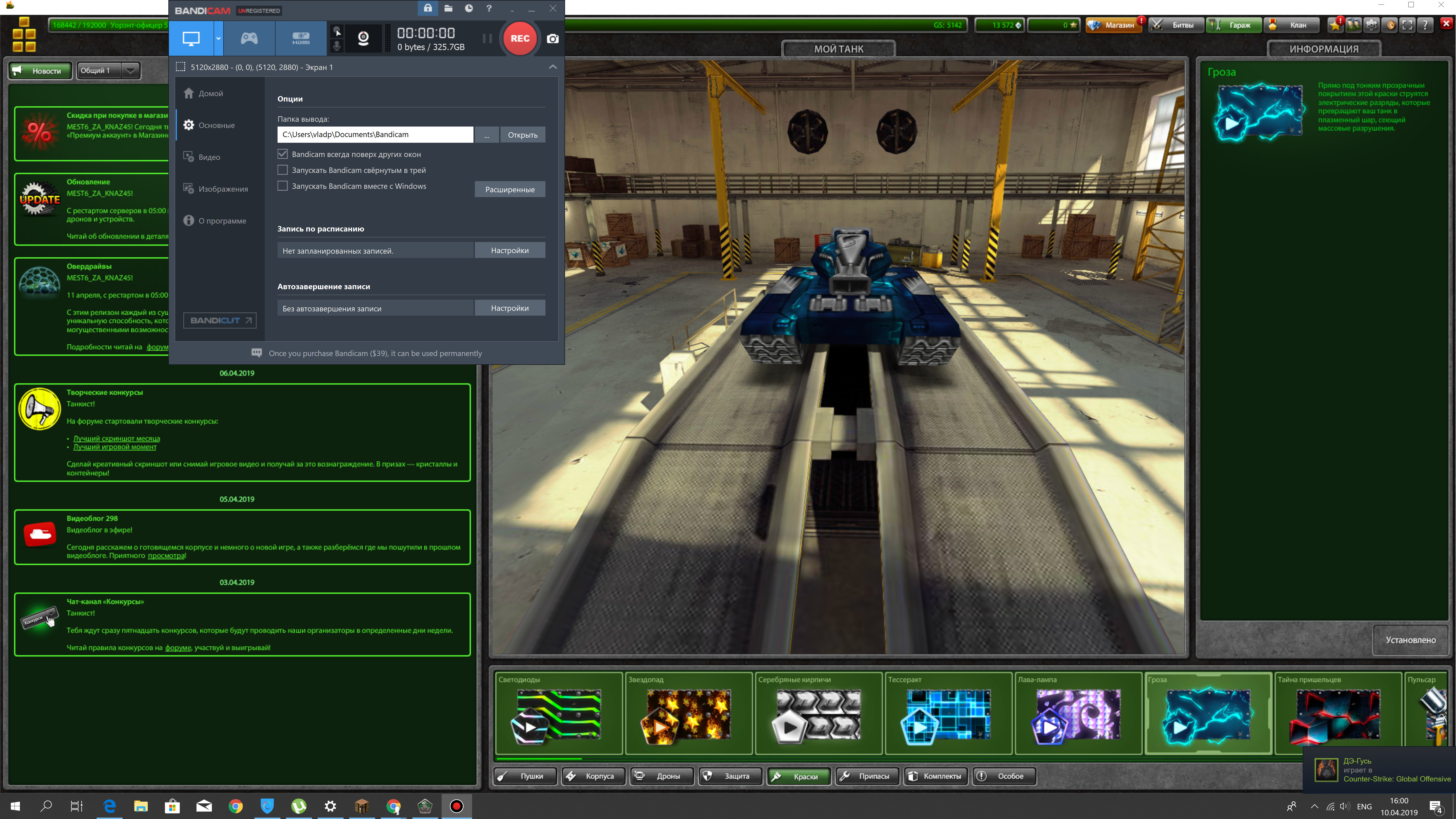Open the Битвы menu

click(1176, 25)
